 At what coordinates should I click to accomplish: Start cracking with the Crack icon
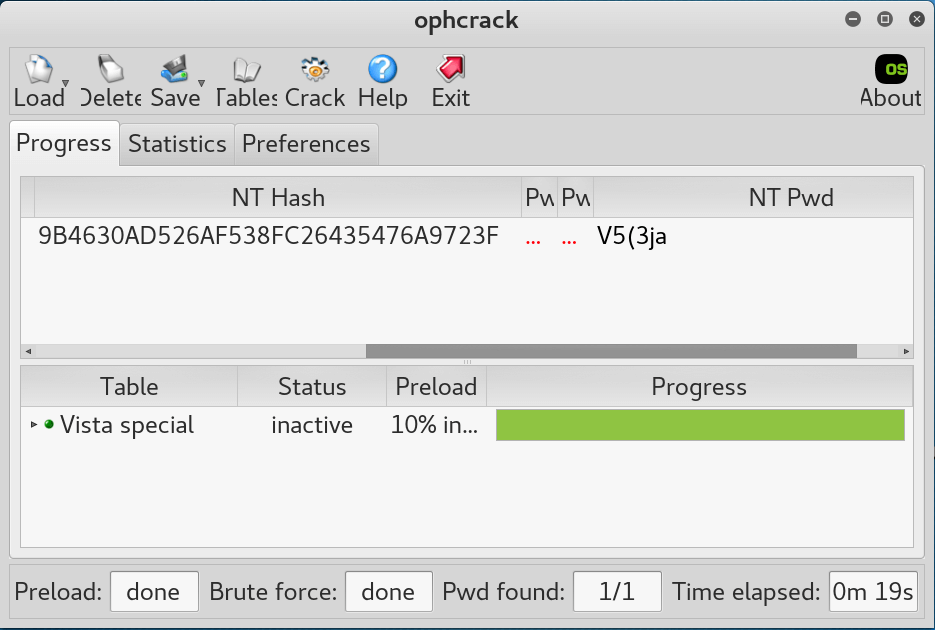315,71
